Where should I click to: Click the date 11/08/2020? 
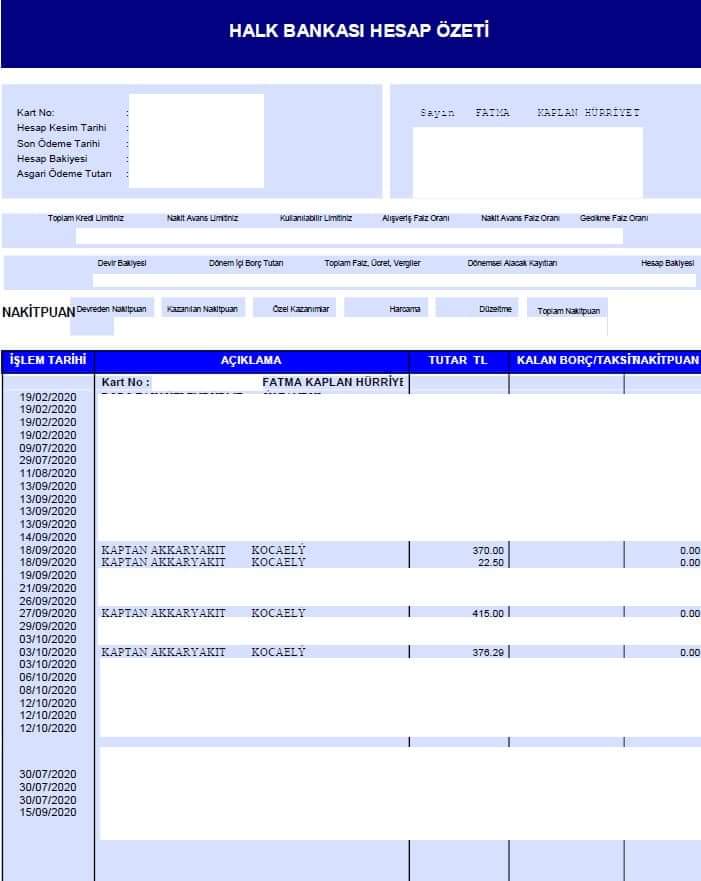coord(48,473)
